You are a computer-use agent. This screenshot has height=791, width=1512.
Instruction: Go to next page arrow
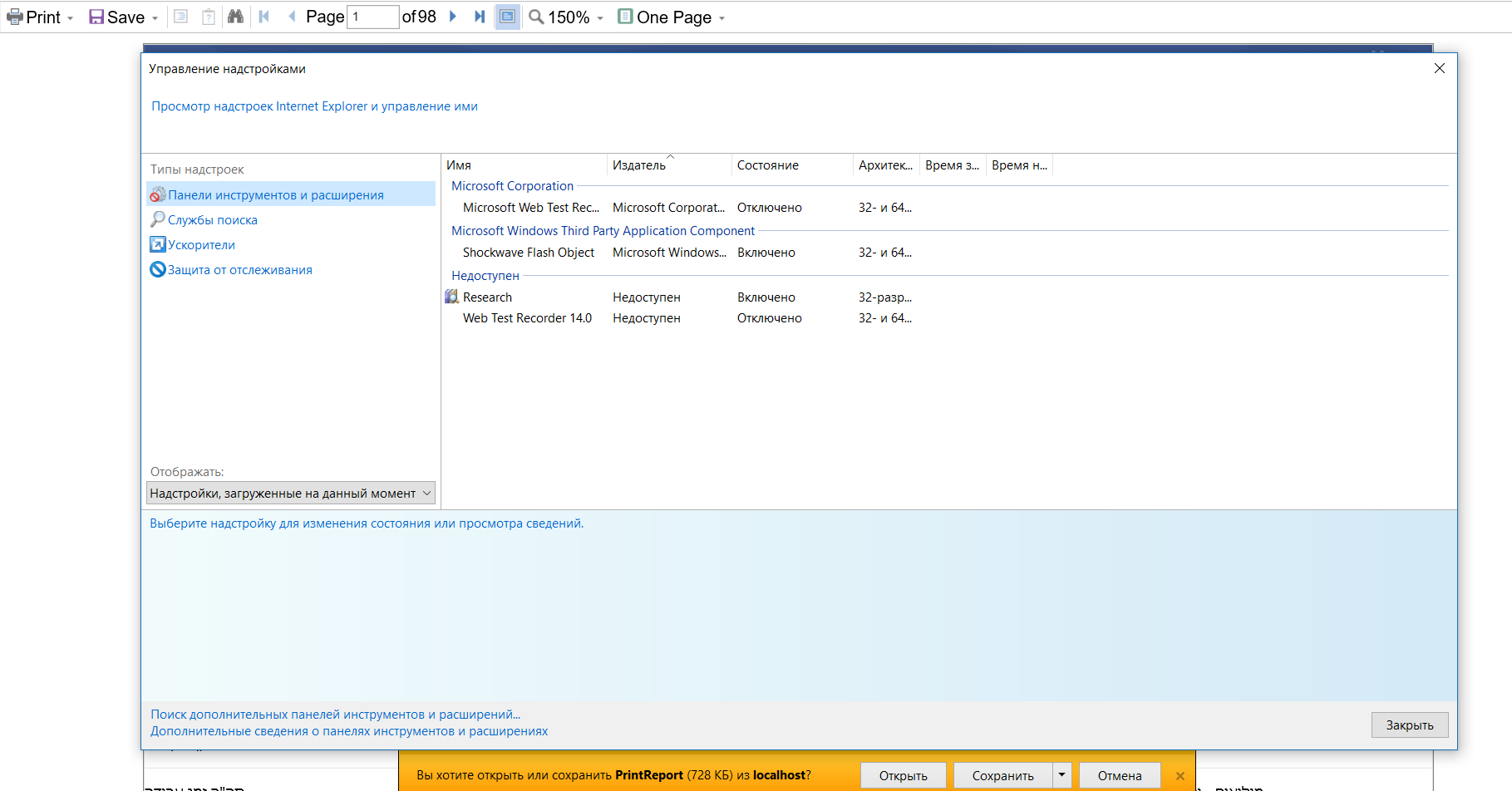tap(453, 17)
